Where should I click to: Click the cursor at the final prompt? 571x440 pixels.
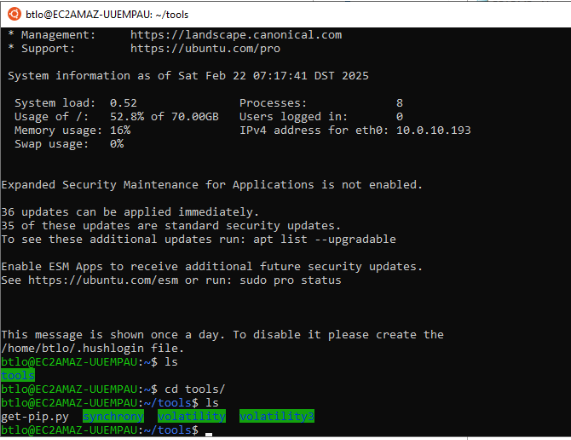pyautogui.click(x=208, y=434)
